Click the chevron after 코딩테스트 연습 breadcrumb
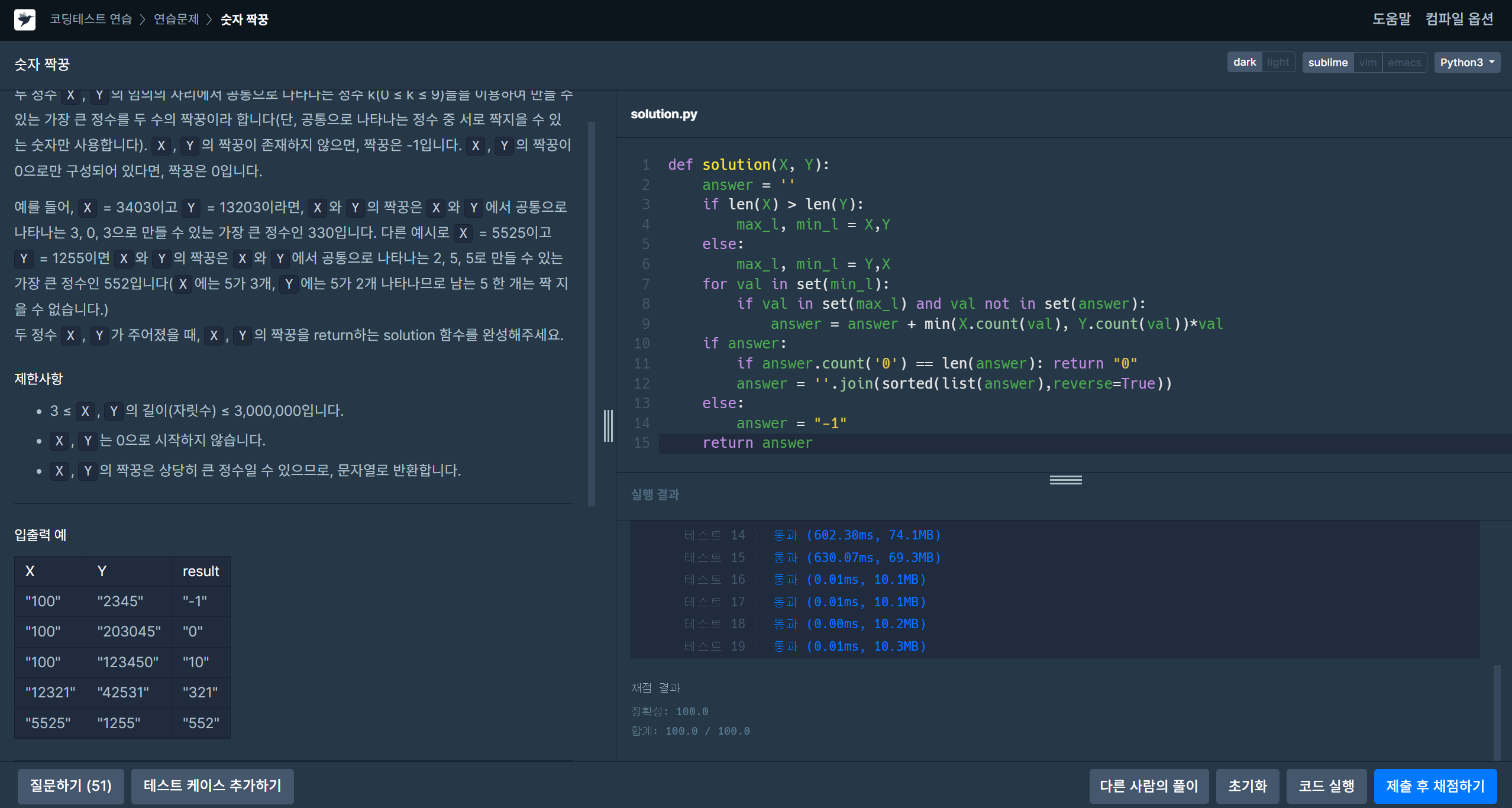The height and width of the screenshot is (808, 1512). 143,20
